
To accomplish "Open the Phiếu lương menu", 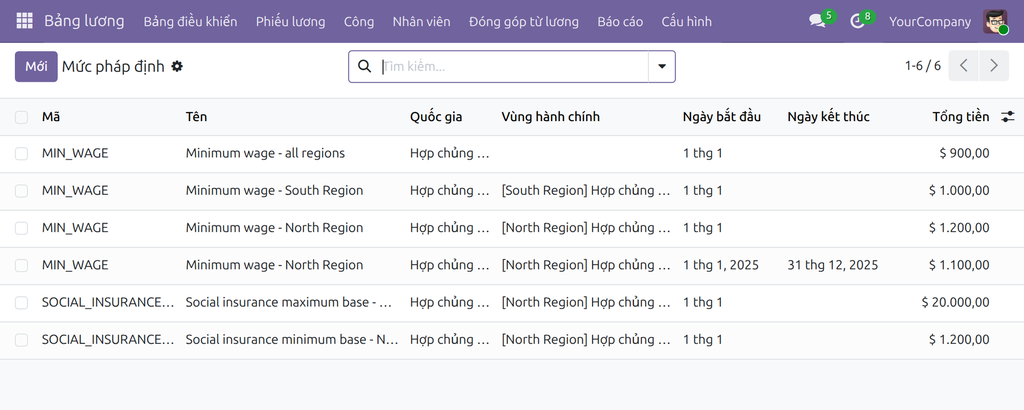I will point(291,22).
